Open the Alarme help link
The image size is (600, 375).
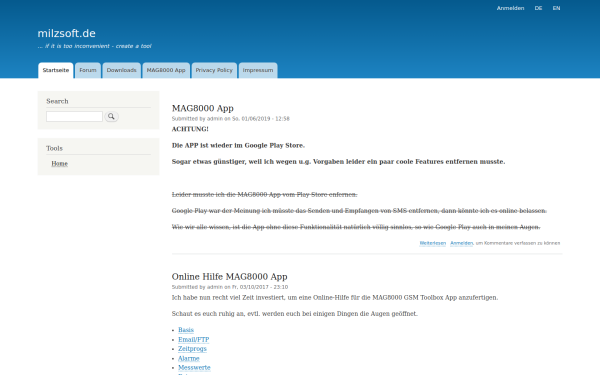[189, 358]
